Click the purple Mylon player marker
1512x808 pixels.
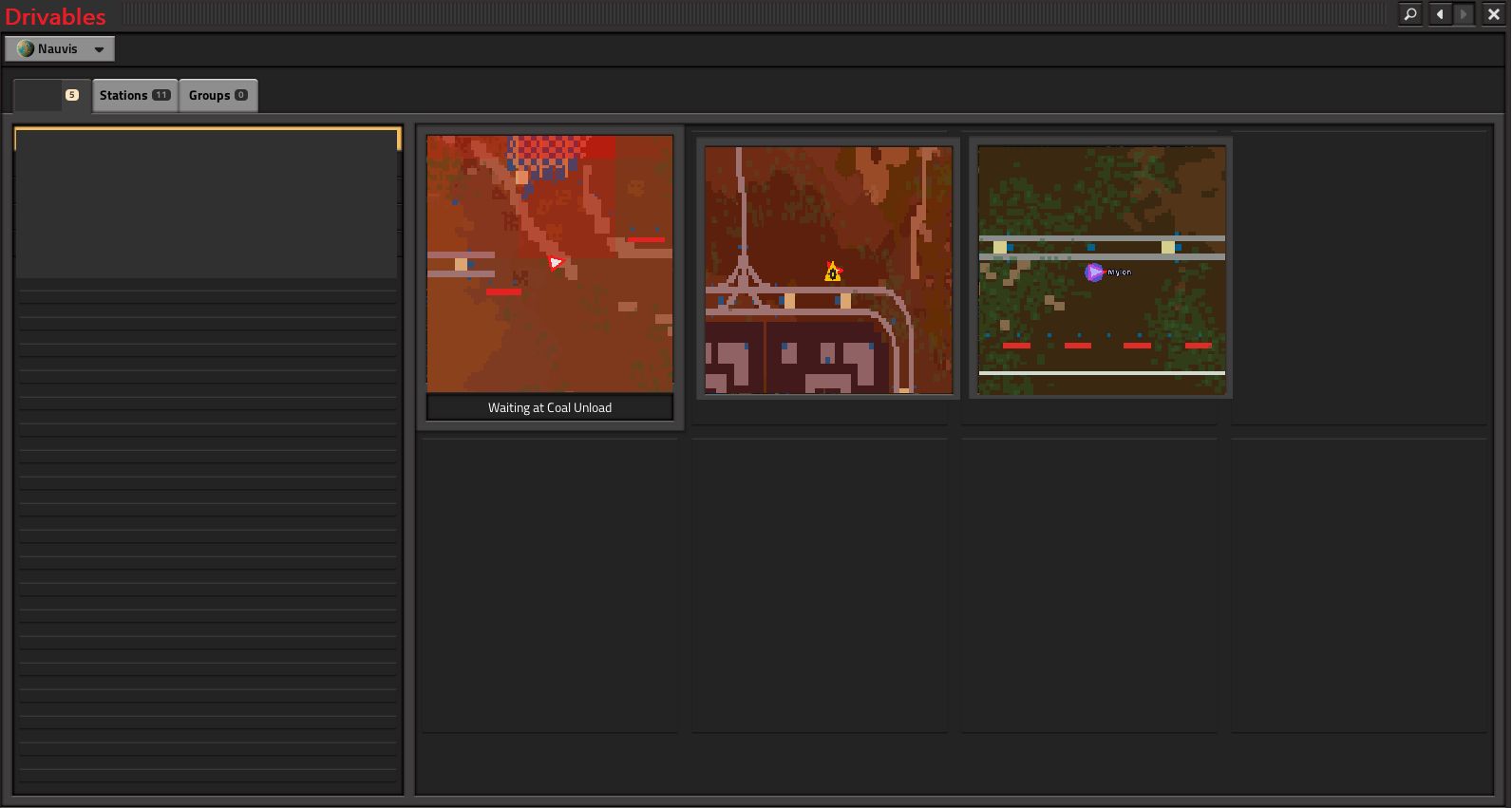1094,272
